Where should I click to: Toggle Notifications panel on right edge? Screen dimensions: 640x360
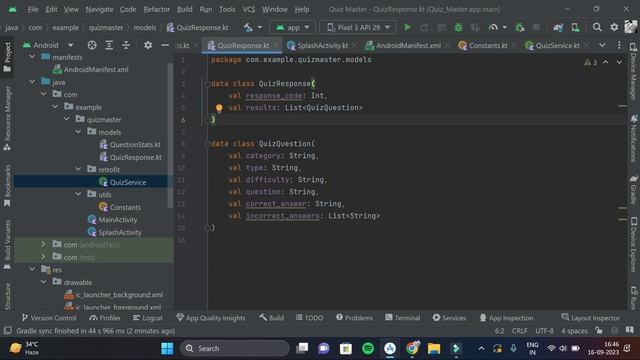pos(633,139)
